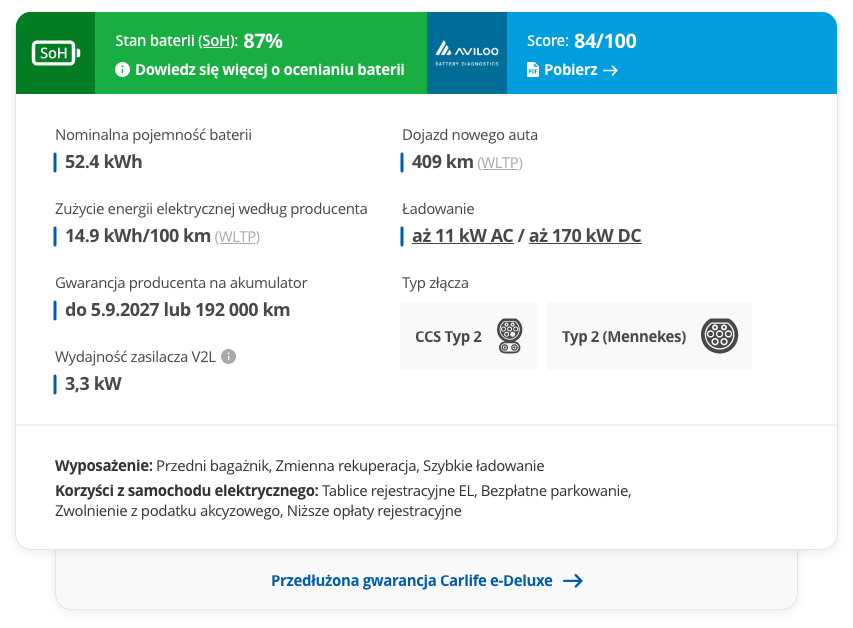Click the underlined SoH abbreviation

tap(215, 41)
